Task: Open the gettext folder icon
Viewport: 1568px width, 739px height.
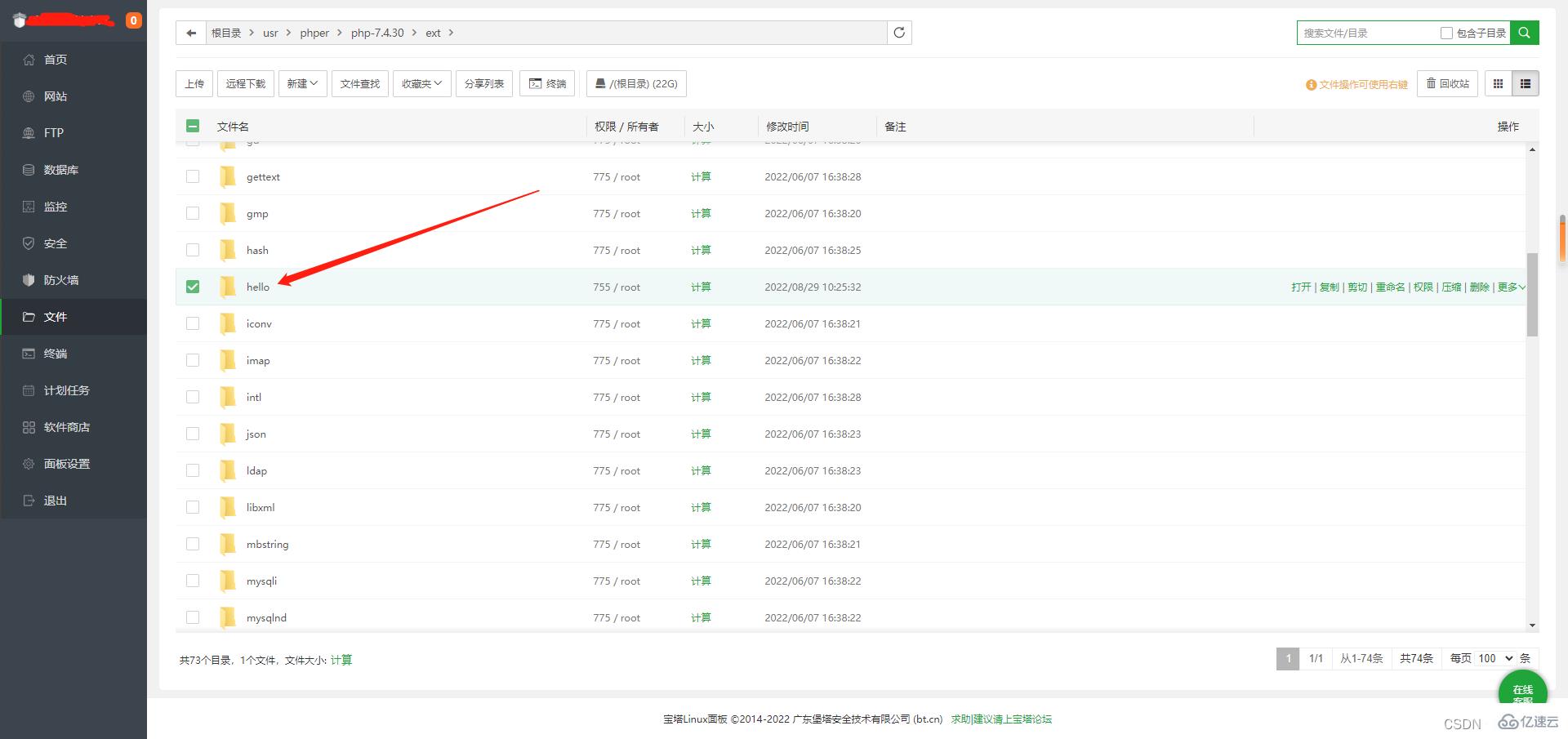Action: [228, 176]
